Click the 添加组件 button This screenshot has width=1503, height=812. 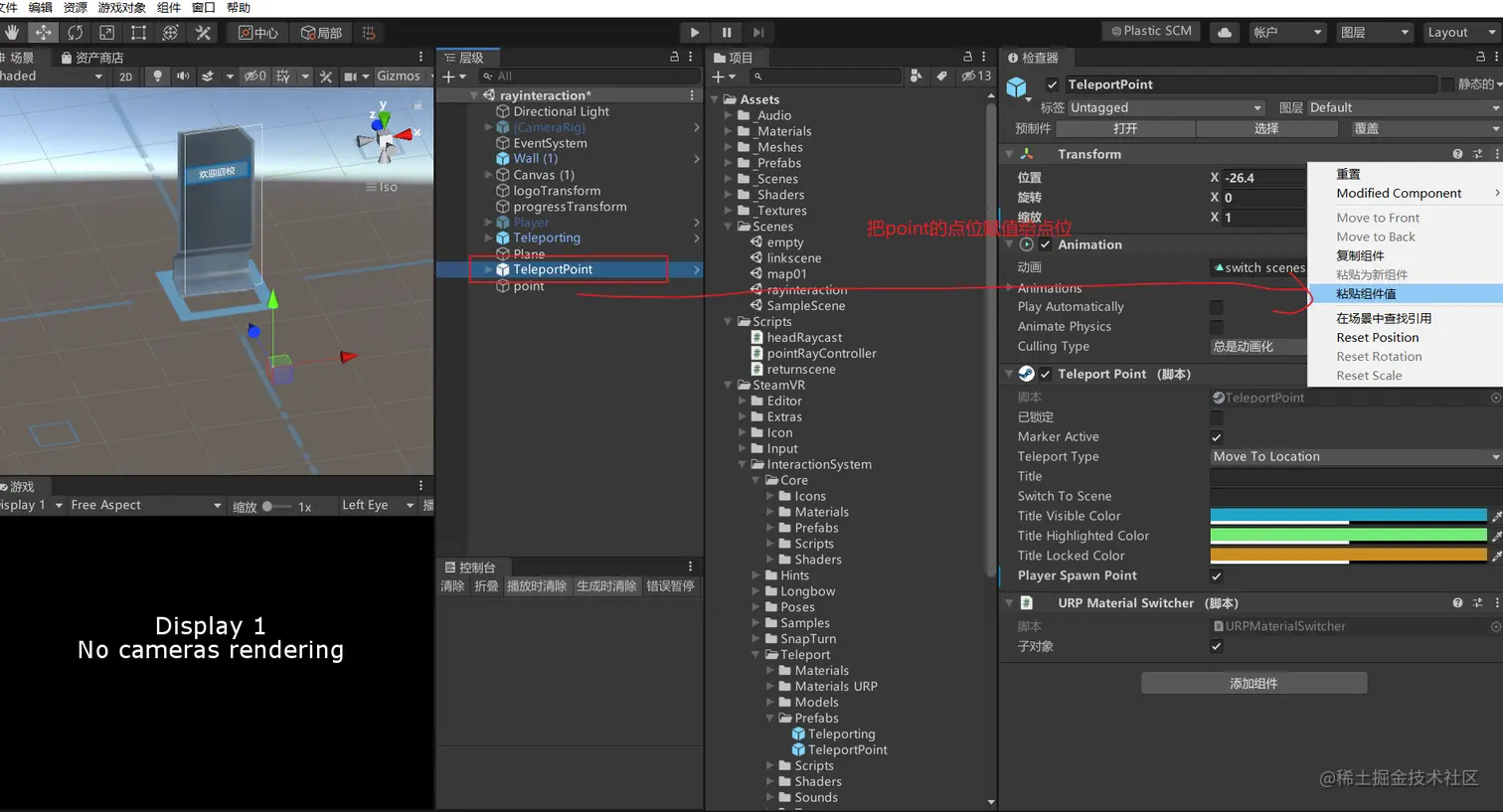tap(1254, 684)
